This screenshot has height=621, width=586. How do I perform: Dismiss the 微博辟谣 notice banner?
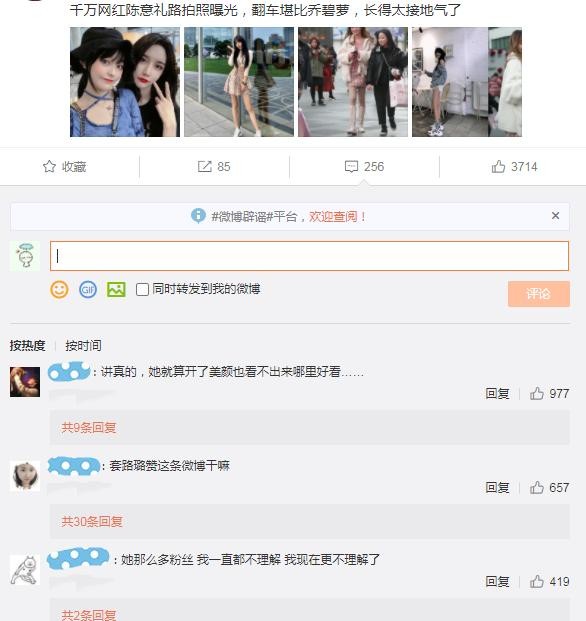[x=555, y=215]
